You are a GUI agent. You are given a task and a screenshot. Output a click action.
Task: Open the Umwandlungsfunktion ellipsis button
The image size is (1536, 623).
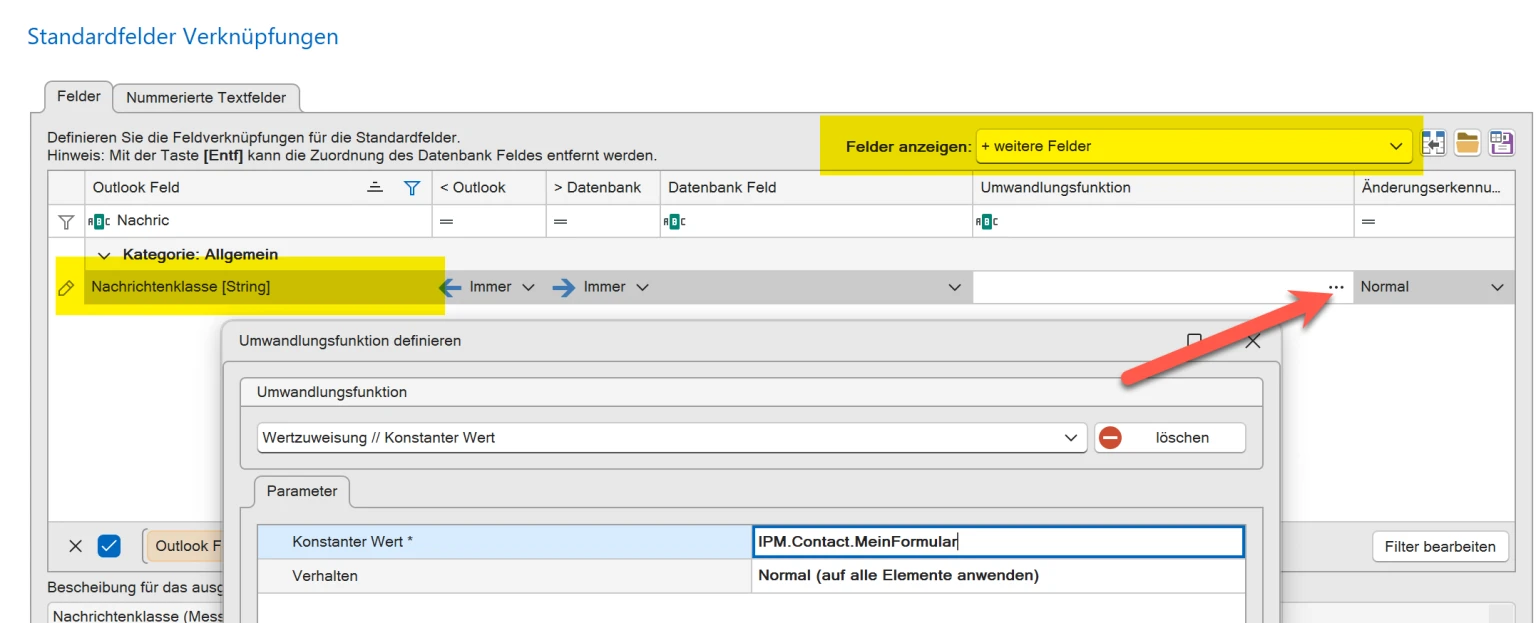pyautogui.click(x=1336, y=287)
